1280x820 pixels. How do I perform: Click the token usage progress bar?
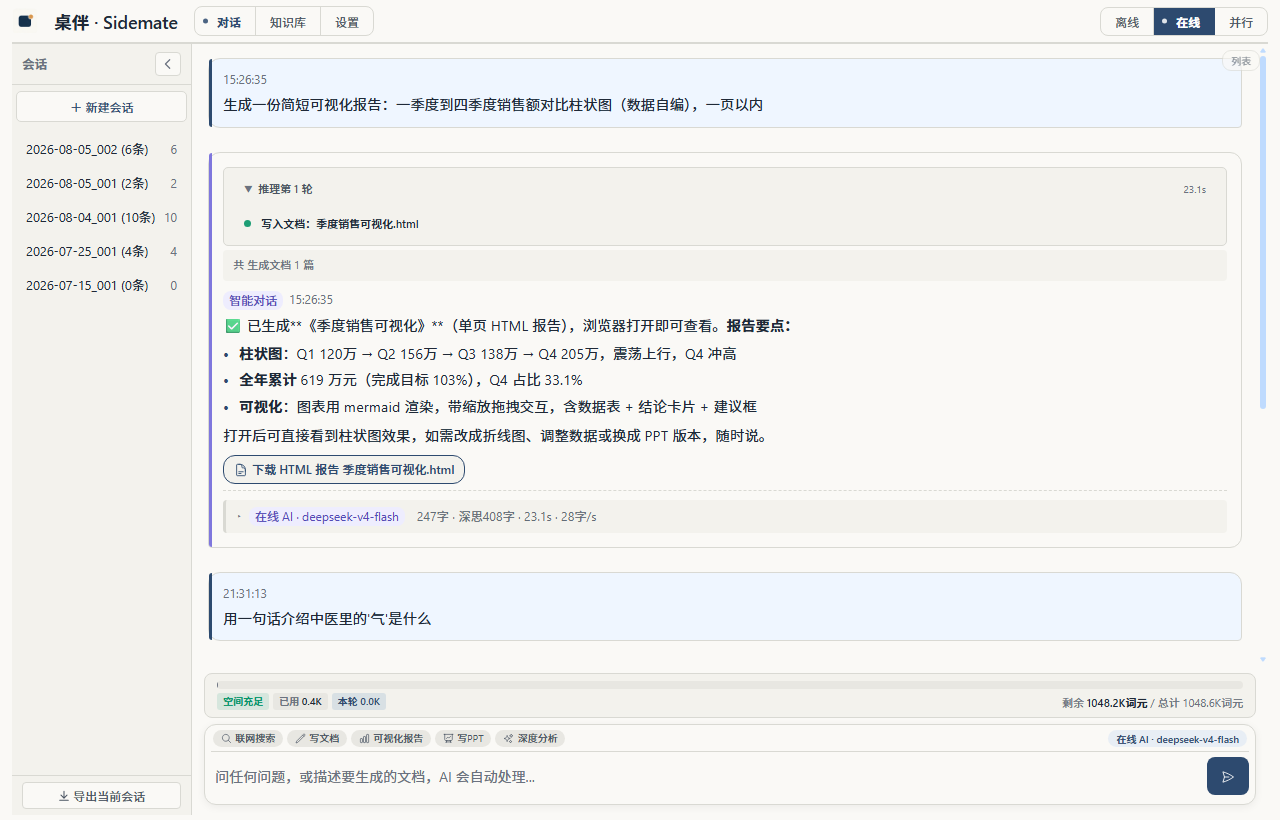click(x=730, y=685)
